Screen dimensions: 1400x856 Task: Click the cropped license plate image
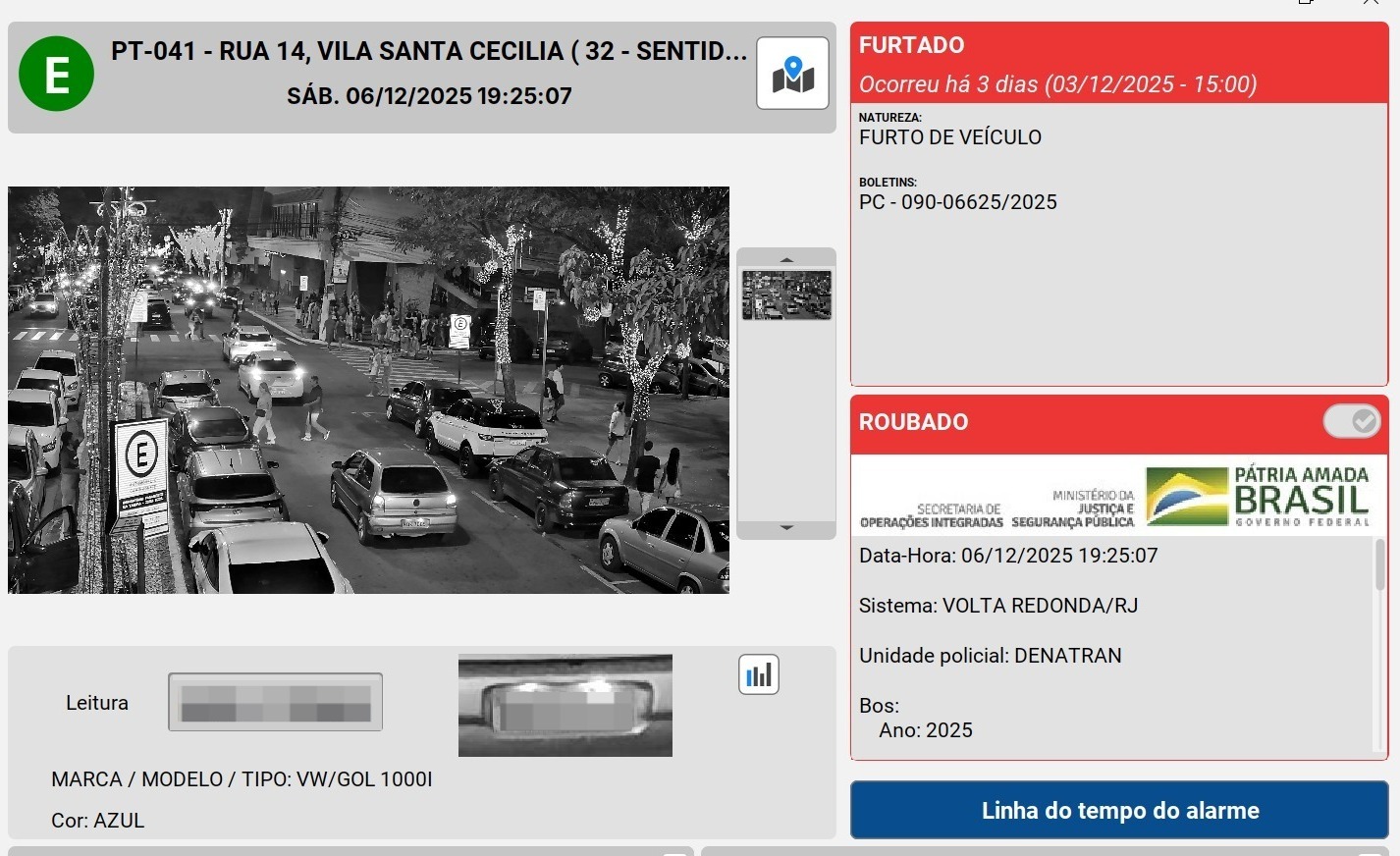(565, 705)
